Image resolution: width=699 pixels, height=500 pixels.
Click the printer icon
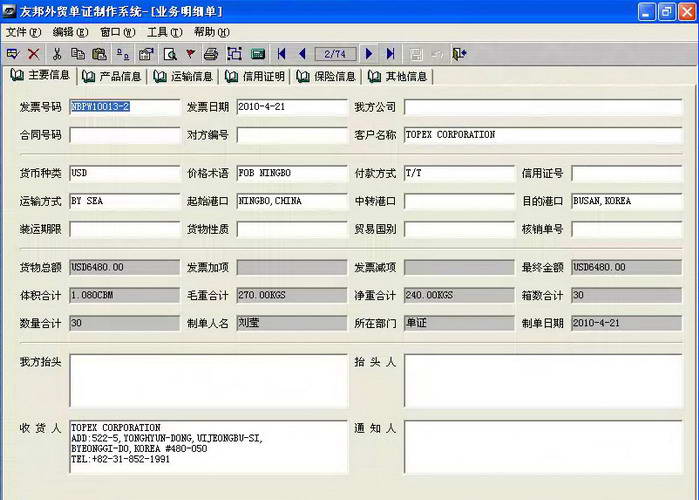click(211, 54)
